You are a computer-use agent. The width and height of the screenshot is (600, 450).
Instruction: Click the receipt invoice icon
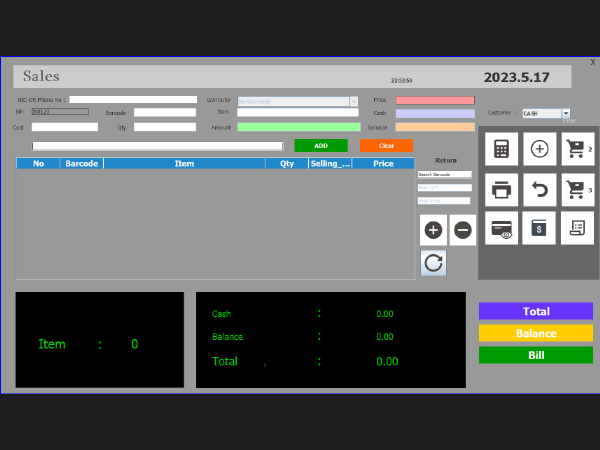pos(577,228)
